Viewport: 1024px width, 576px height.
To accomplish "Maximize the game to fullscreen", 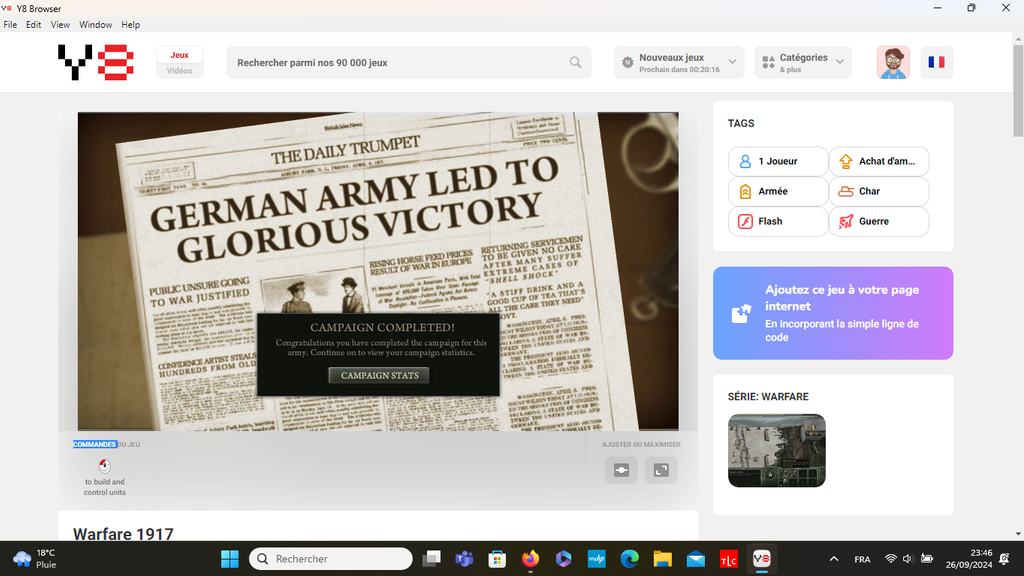I will coord(661,470).
